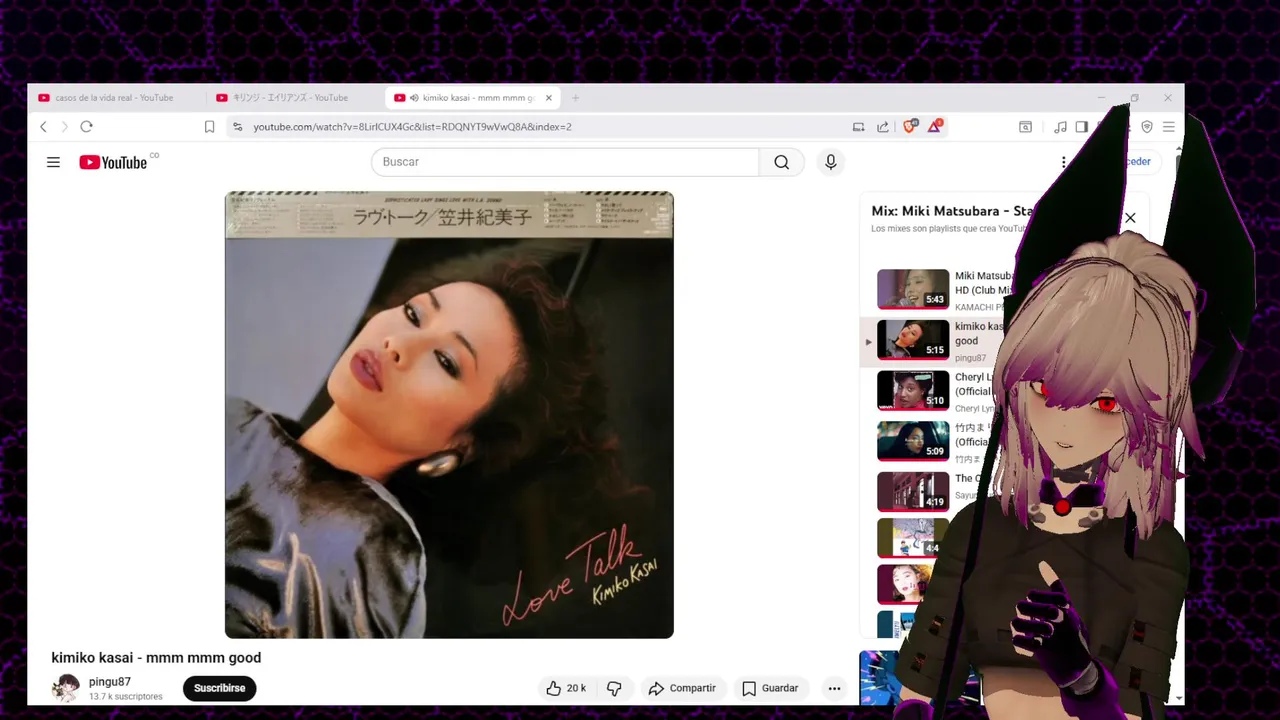
Task: Reload the page with the refresh icon
Action: tap(86, 127)
